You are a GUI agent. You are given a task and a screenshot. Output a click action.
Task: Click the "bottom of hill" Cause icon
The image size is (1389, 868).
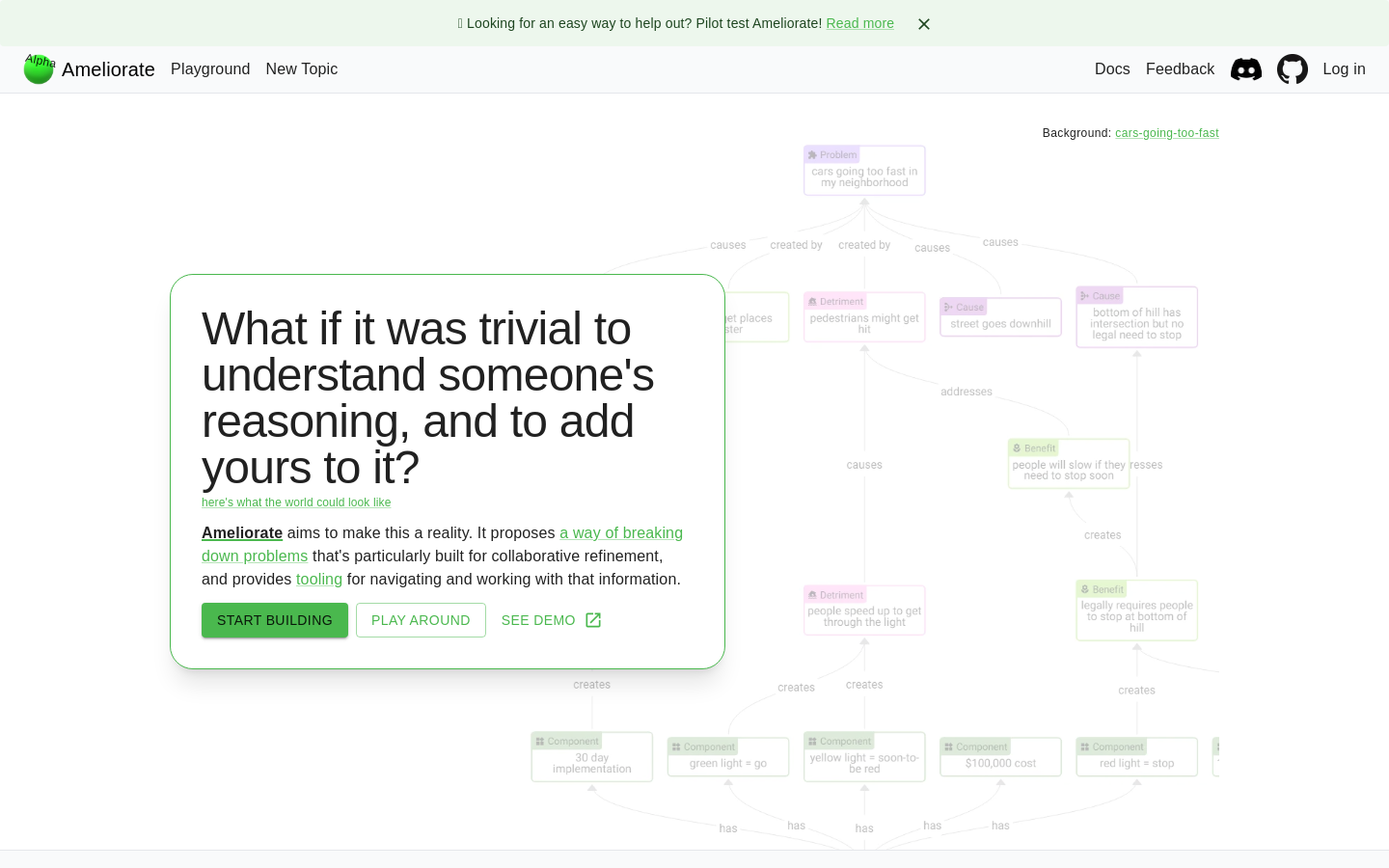(1084, 296)
